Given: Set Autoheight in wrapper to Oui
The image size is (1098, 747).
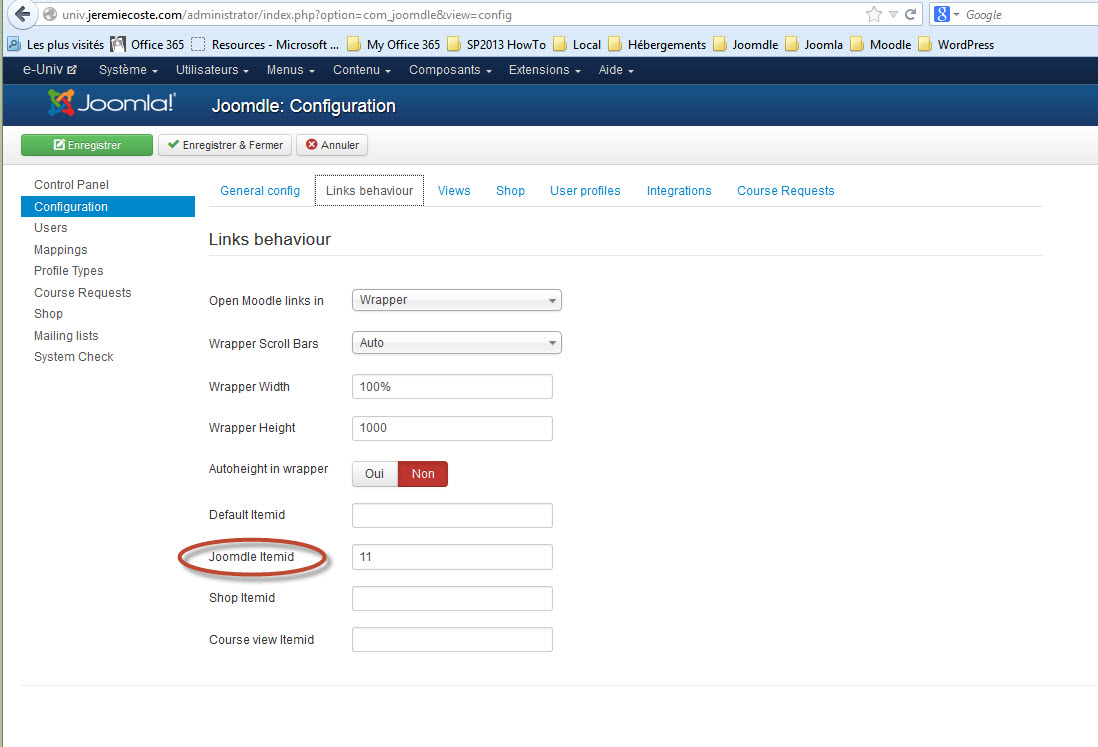Looking at the screenshot, I should (x=374, y=474).
